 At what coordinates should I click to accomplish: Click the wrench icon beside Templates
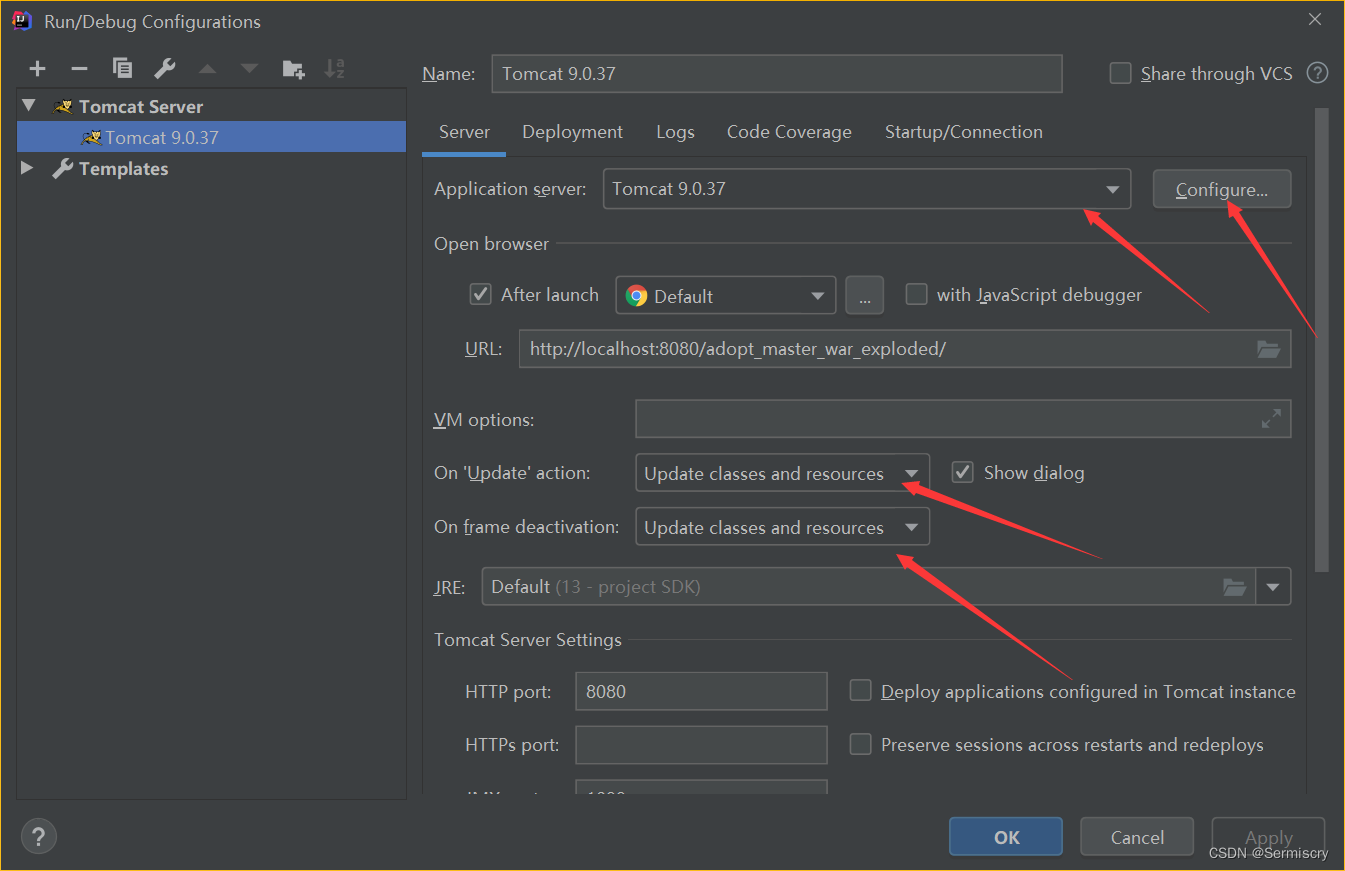point(63,169)
